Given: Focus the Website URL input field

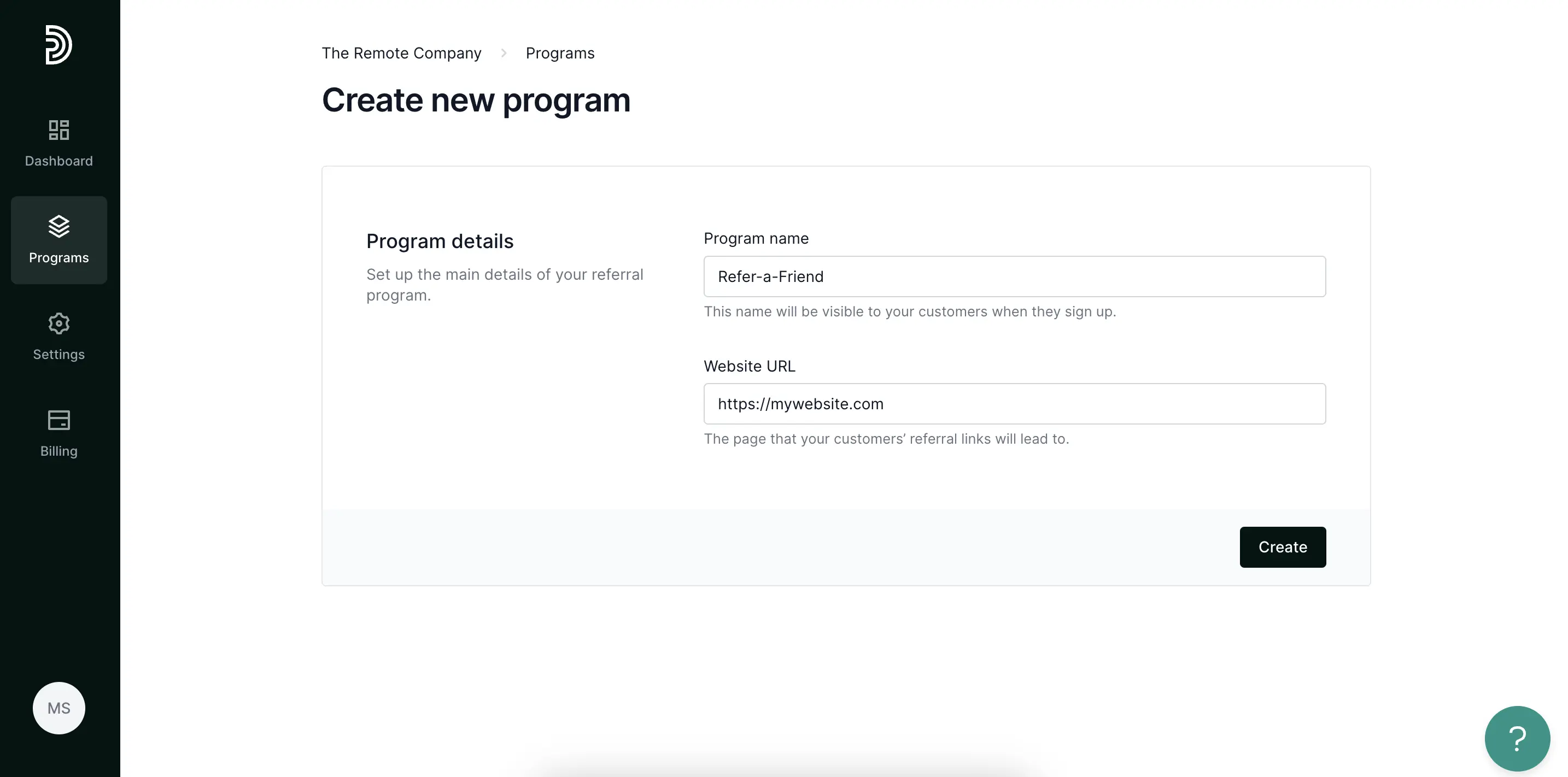Looking at the screenshot, I should (x=1014, y=403).
